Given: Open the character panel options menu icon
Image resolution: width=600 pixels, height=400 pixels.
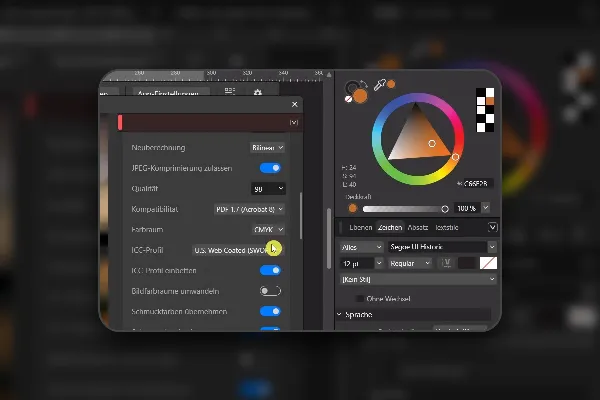Looking at the screenshot, I should click(492, 227).
